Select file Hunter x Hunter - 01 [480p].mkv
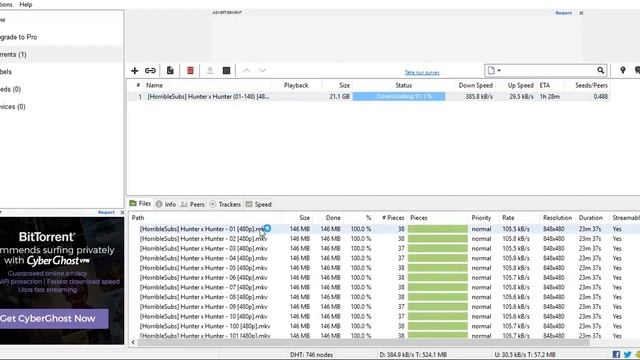 click(203, 229)
